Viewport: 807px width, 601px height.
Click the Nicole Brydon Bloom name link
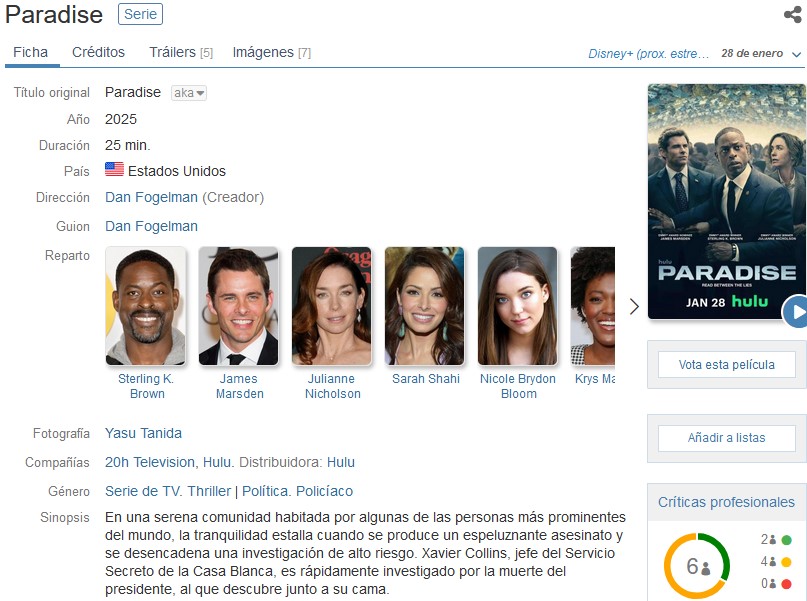tap(518, 386)
